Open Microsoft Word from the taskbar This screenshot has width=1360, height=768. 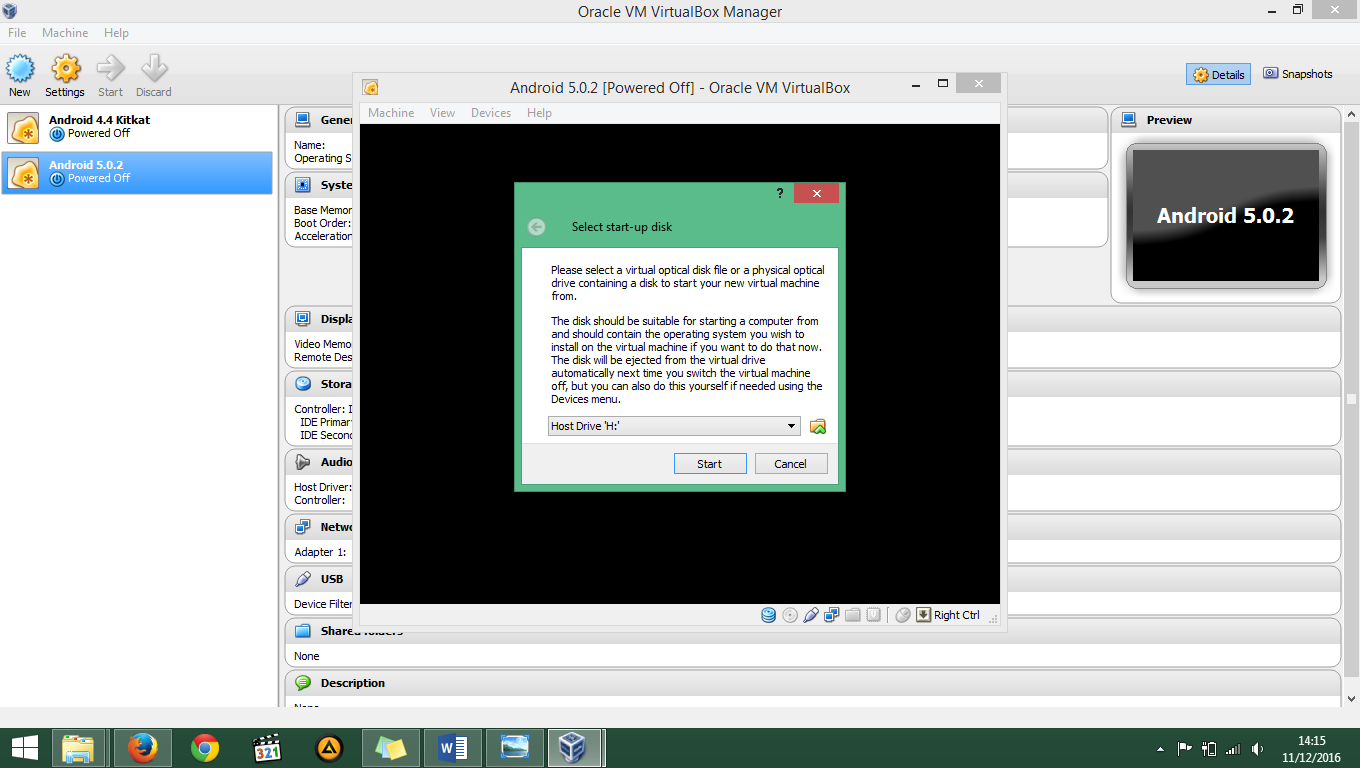click(453, 748)
